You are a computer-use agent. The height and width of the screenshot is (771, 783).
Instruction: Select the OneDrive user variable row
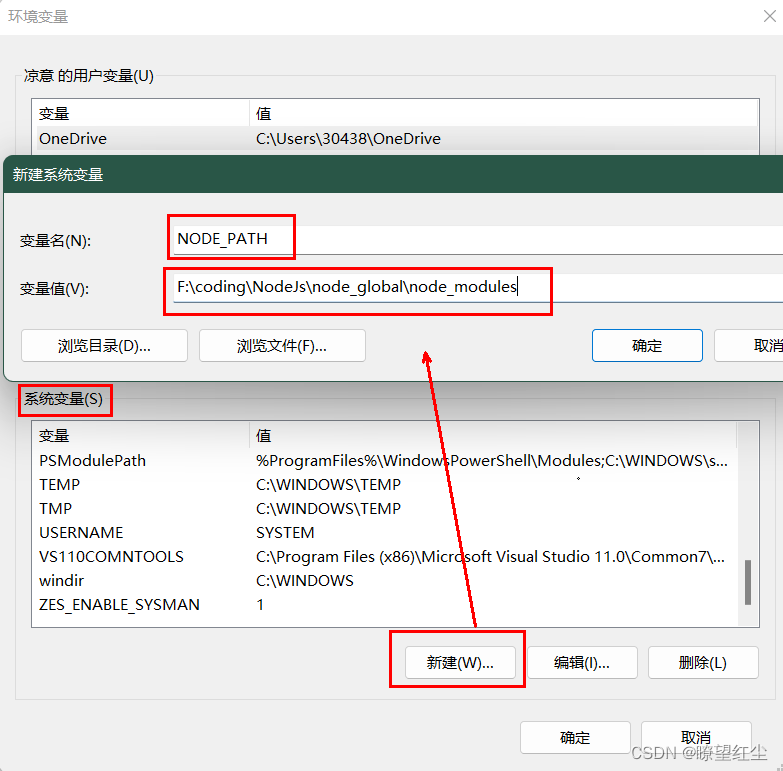397,138
